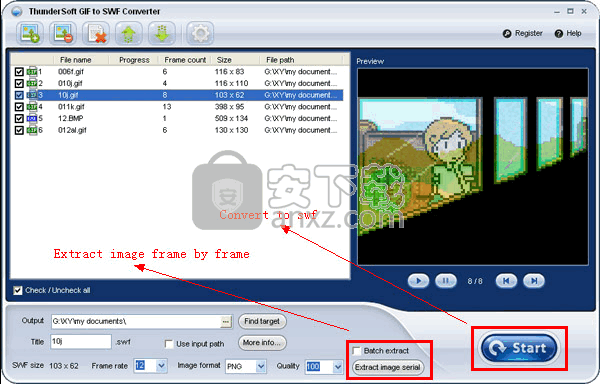Viewport: 600px width, 384px height.
Task: Select the 010j.gif file name
Action: [x=70, y=83]
